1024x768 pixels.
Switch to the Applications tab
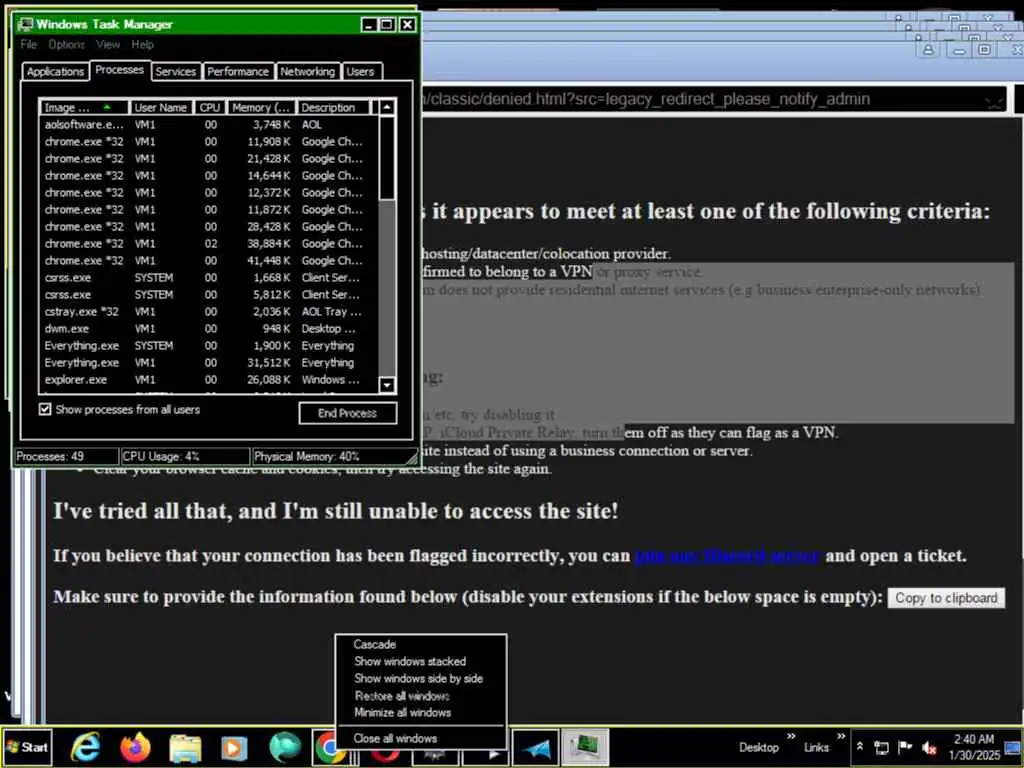click(x=56, y=71)
